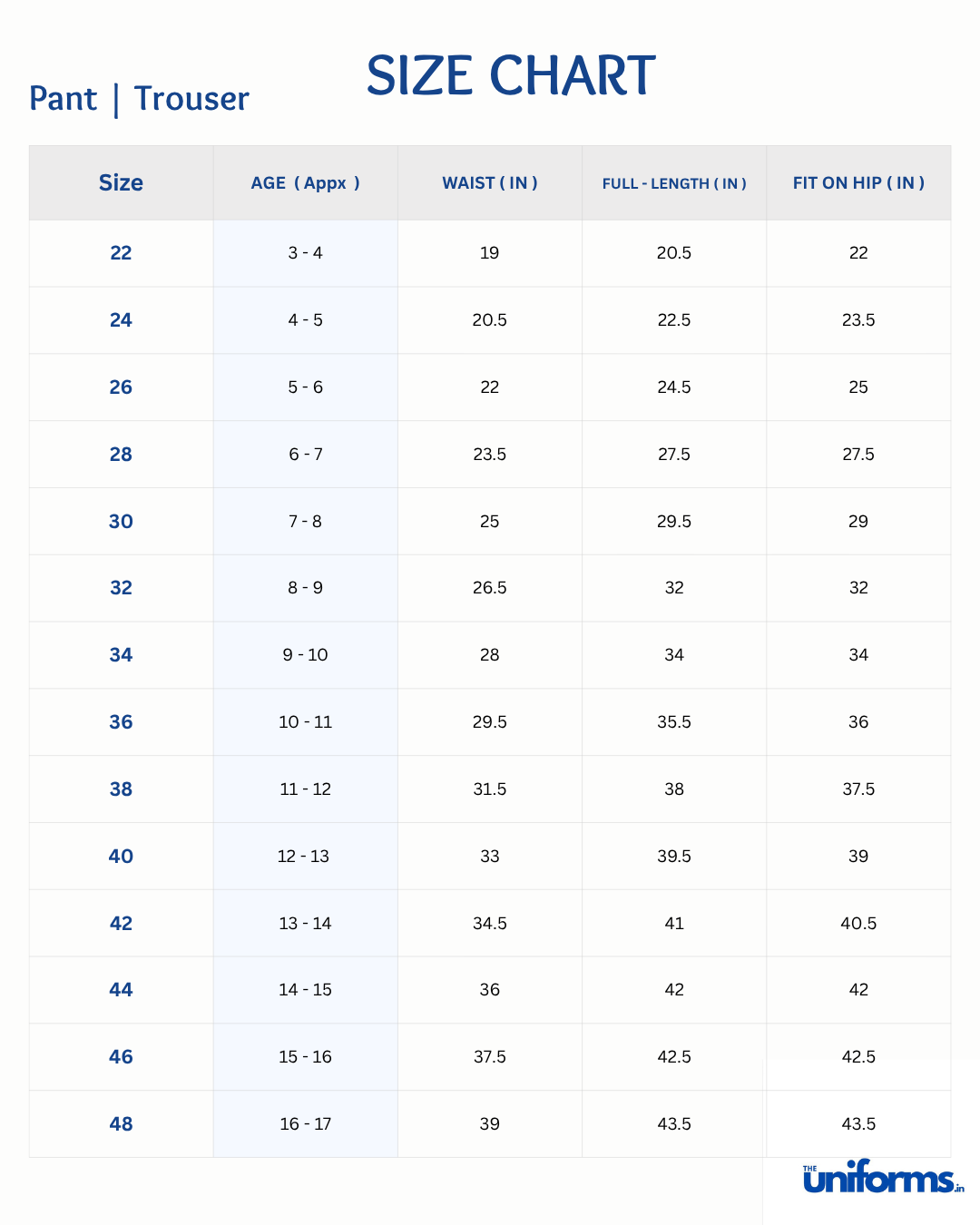980x1225 pixels.
Task: Click waist value 26.5
Action: pyautogui.click(x=490, y=588)
